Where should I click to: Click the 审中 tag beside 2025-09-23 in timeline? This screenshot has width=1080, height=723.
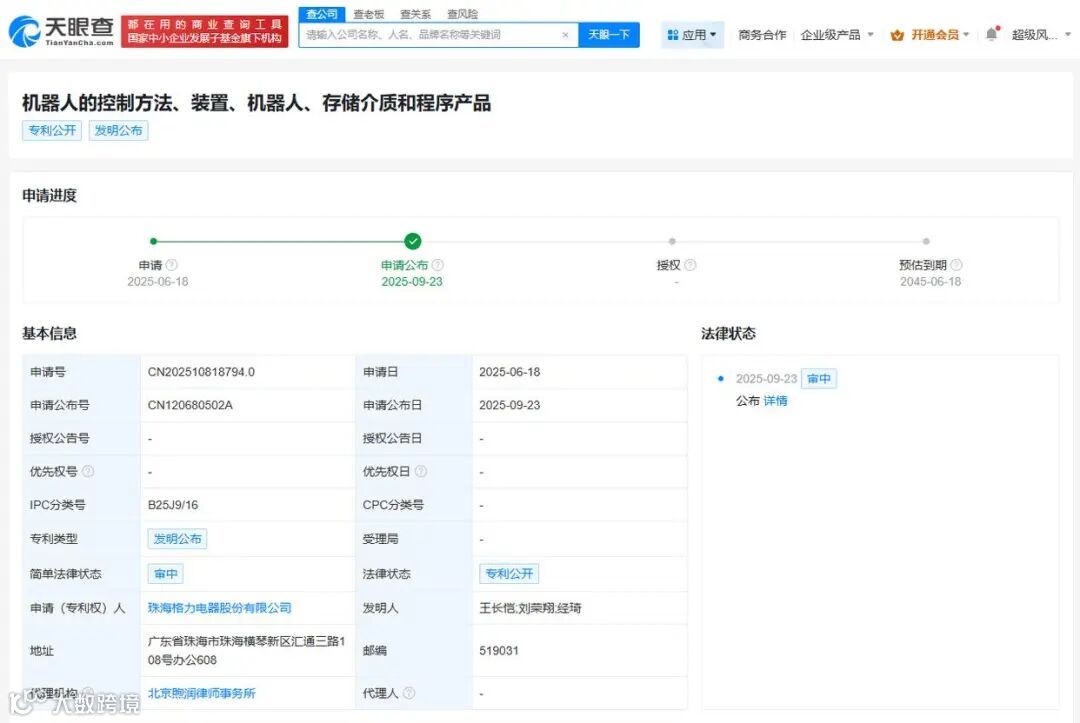pyautogui.click(x=819, y=379)
